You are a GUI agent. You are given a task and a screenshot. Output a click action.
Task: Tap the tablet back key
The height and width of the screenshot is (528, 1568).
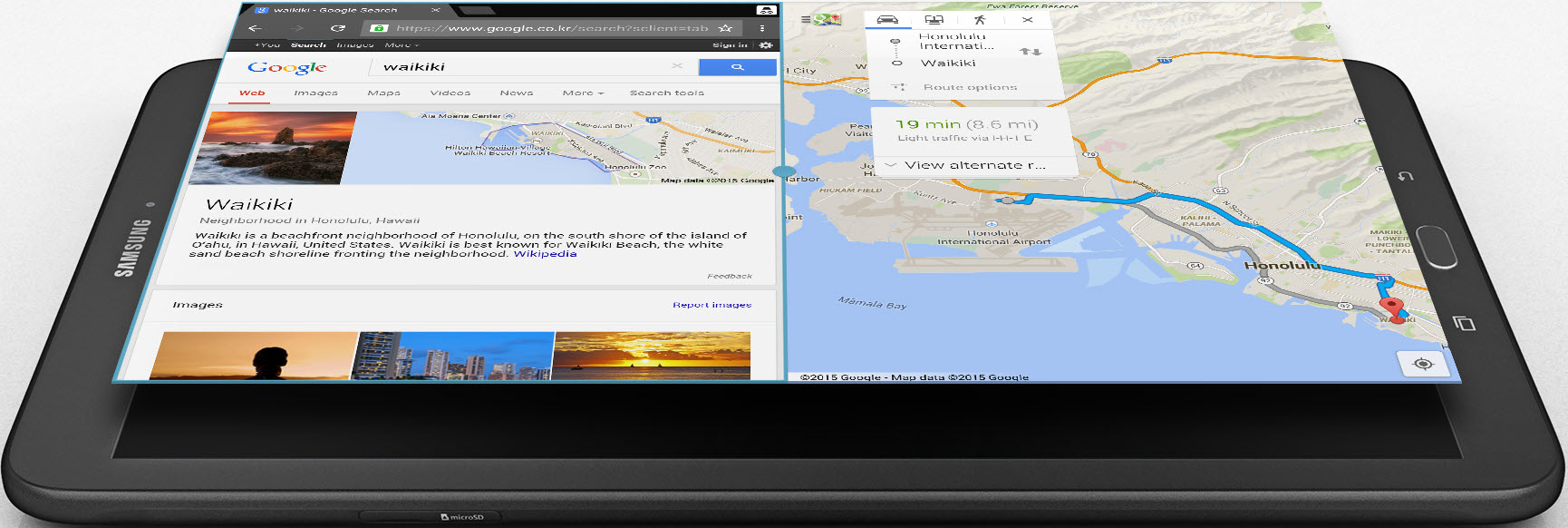[x=1406, y=176]
